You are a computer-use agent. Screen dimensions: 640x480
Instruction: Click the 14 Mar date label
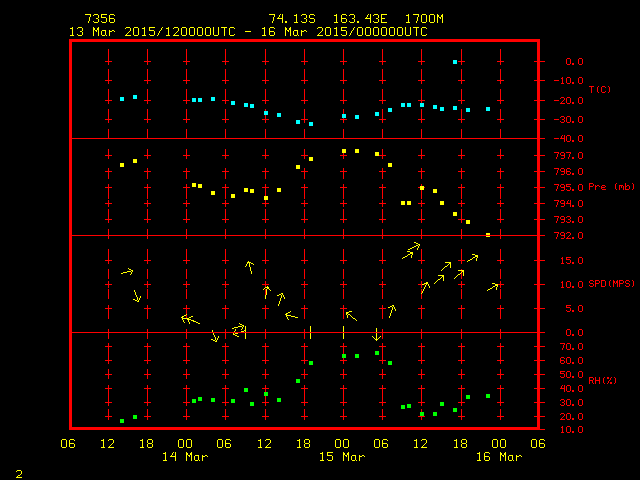coord(186,457)
